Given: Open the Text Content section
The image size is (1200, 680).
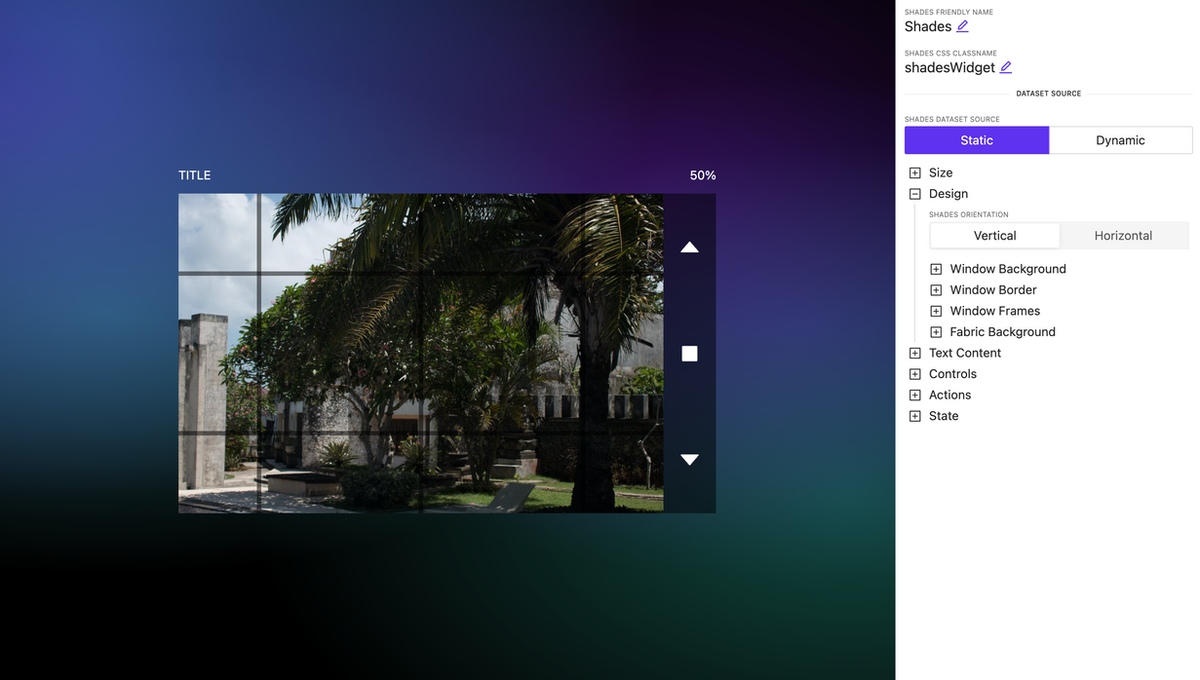Looking at the screenshot, I should tap(964, 353).
